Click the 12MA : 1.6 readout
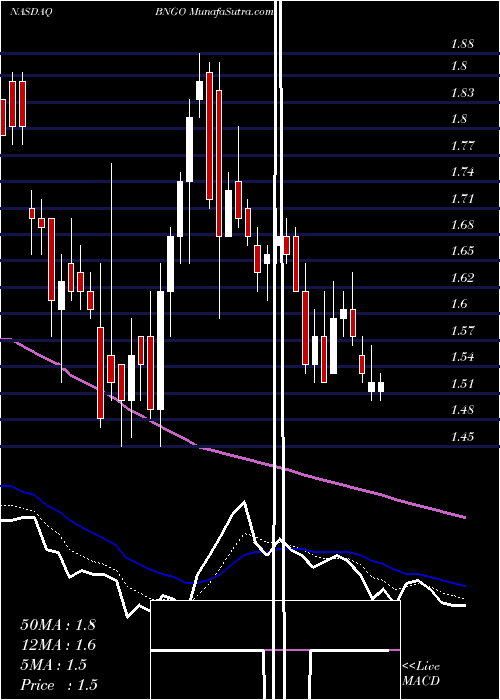Screen dimensions: 500x700 (x=58, y=645)
